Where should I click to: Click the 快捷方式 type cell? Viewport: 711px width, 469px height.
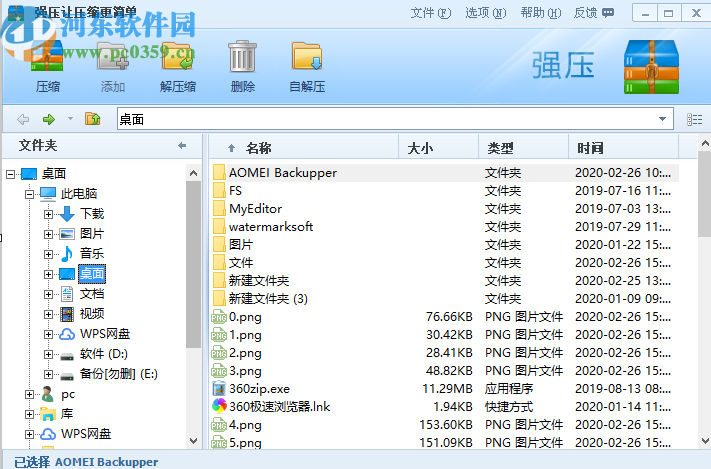(509, 407)
